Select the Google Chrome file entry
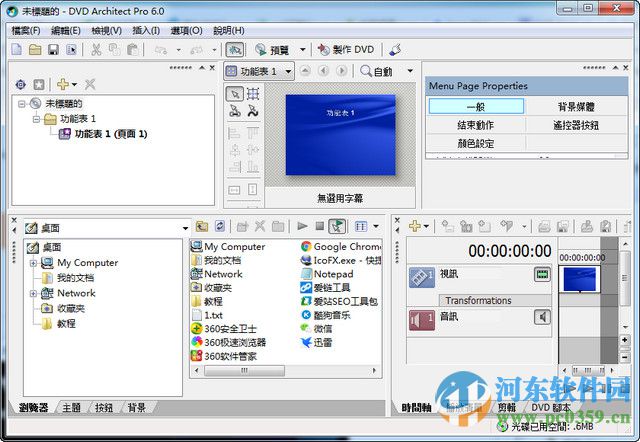 click(341, 247)
